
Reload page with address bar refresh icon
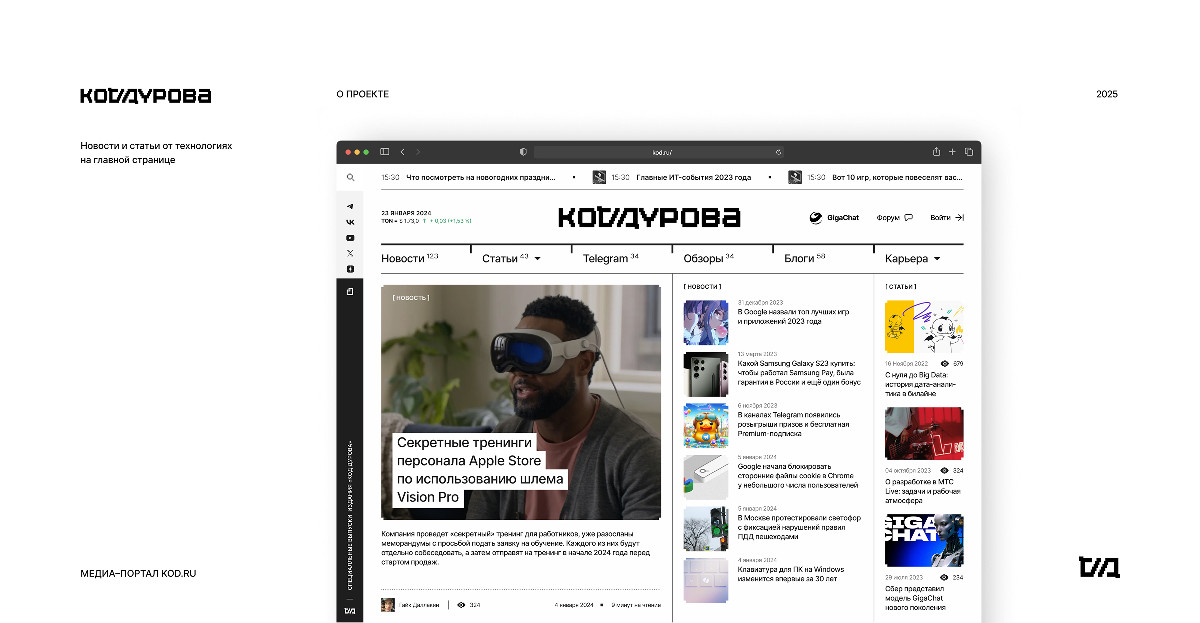pos(778,152)
